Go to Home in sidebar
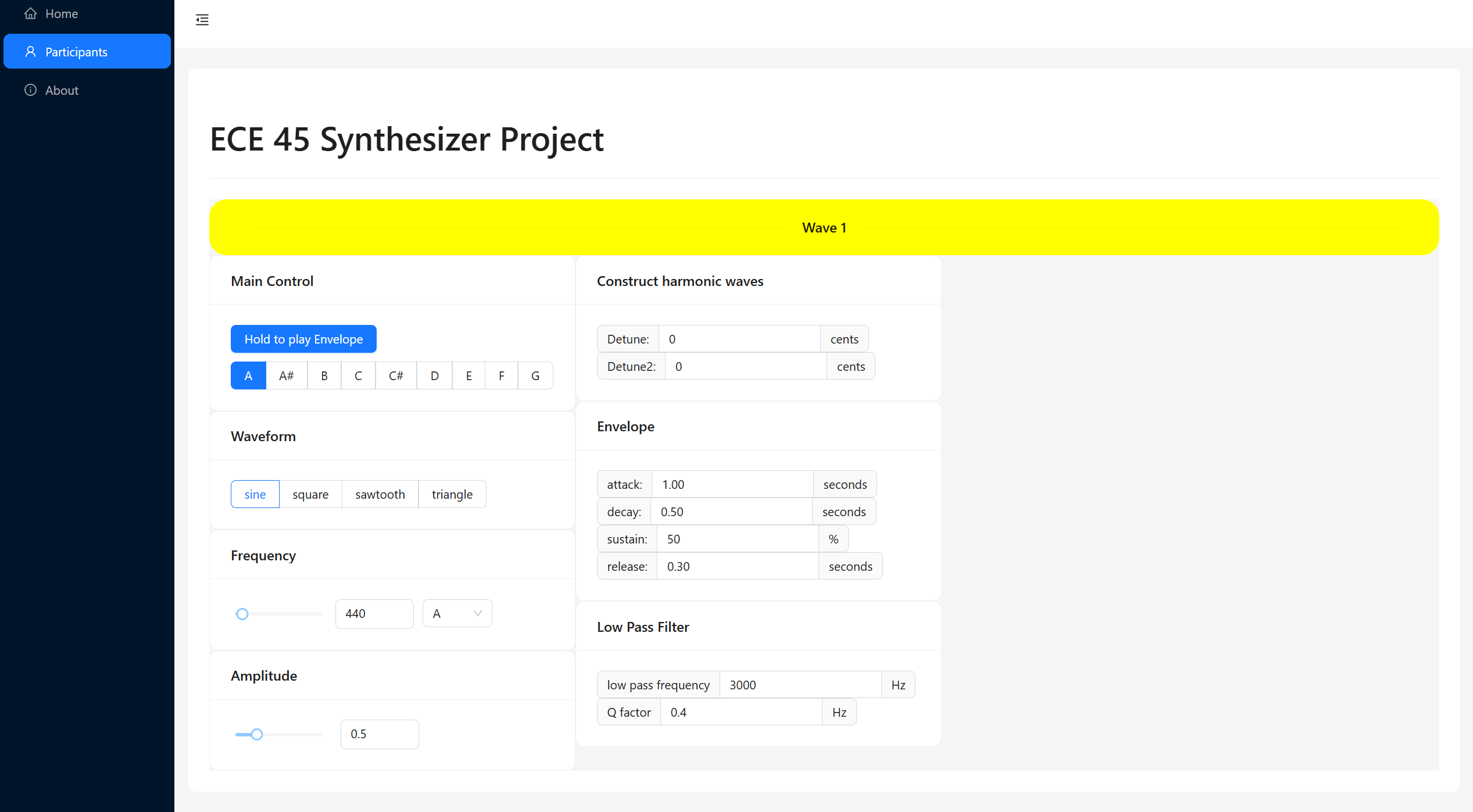The image size is (1473, 812). click(62, 13)
